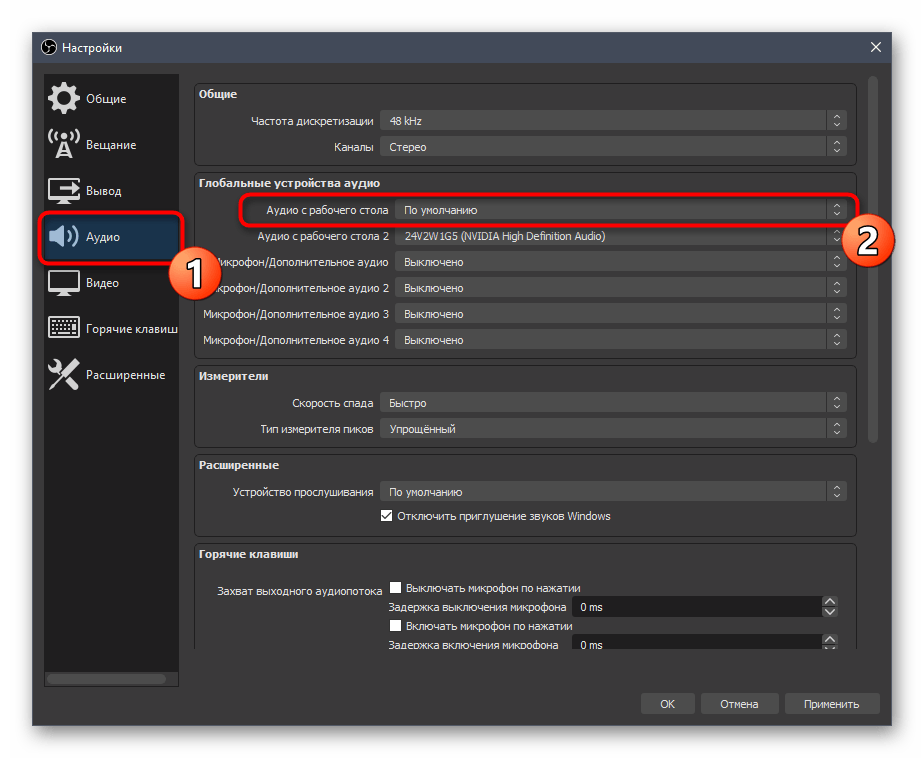Click the vertical scrollbar of settings panel

pos(873,259)
